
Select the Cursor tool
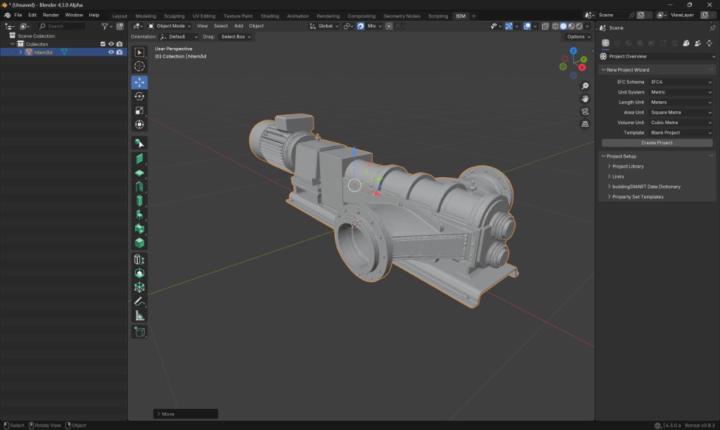pos(139,66)
